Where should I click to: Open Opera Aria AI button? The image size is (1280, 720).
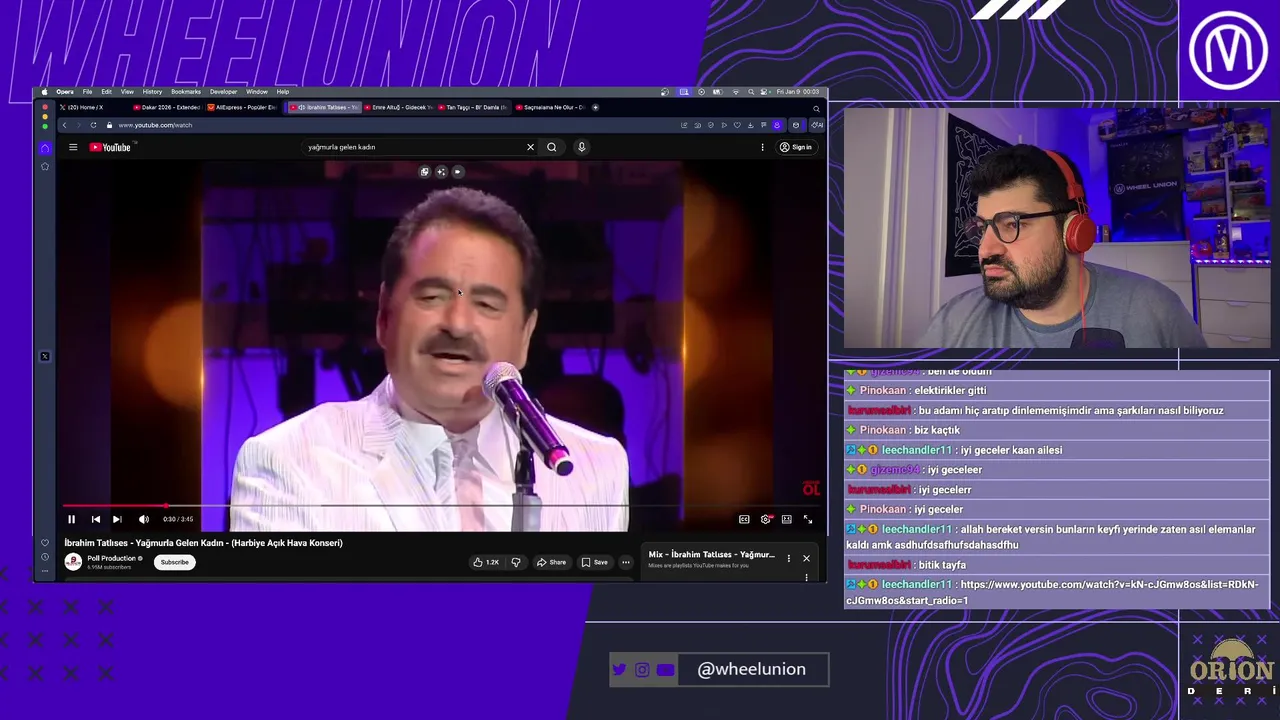[x=817, y=125]
